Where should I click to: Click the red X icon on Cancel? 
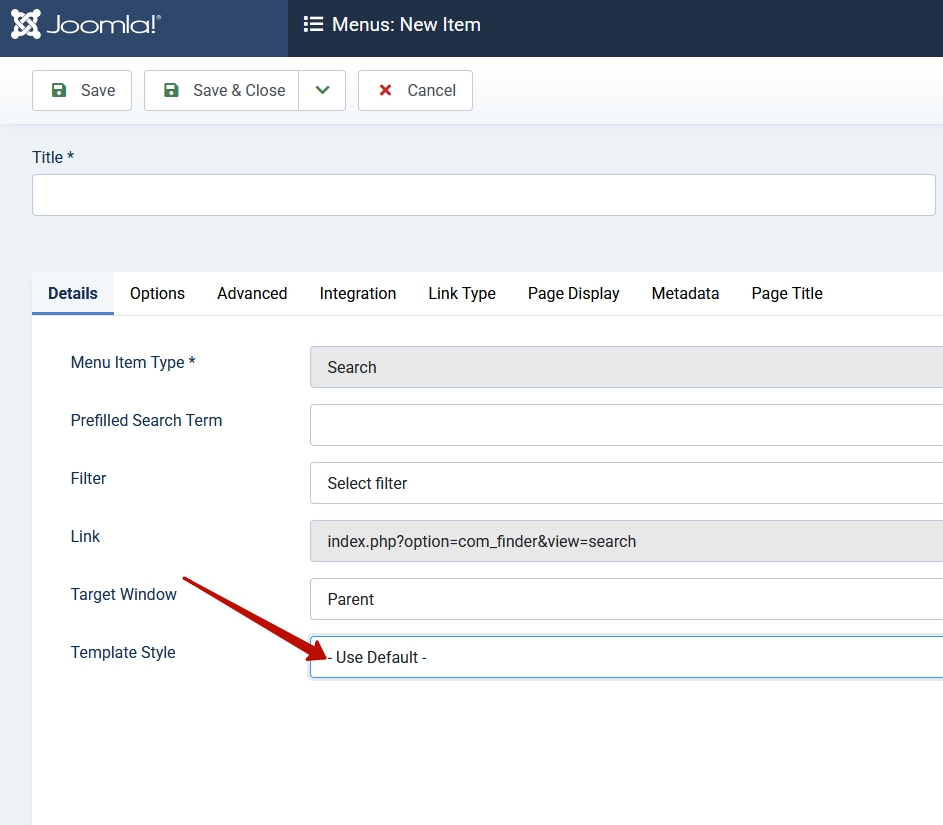tap(385, 90)
